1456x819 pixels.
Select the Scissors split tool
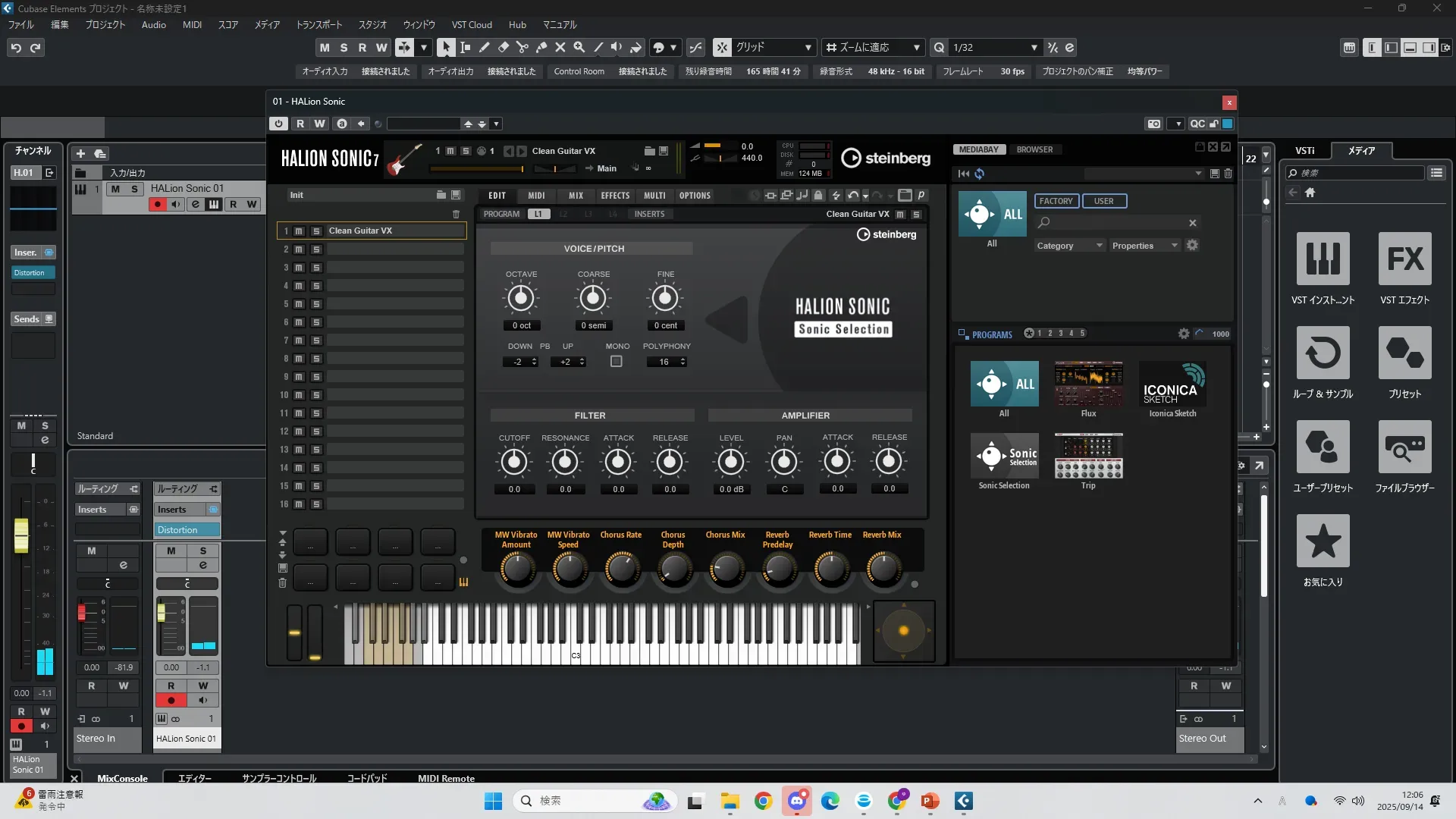(522, 47)
